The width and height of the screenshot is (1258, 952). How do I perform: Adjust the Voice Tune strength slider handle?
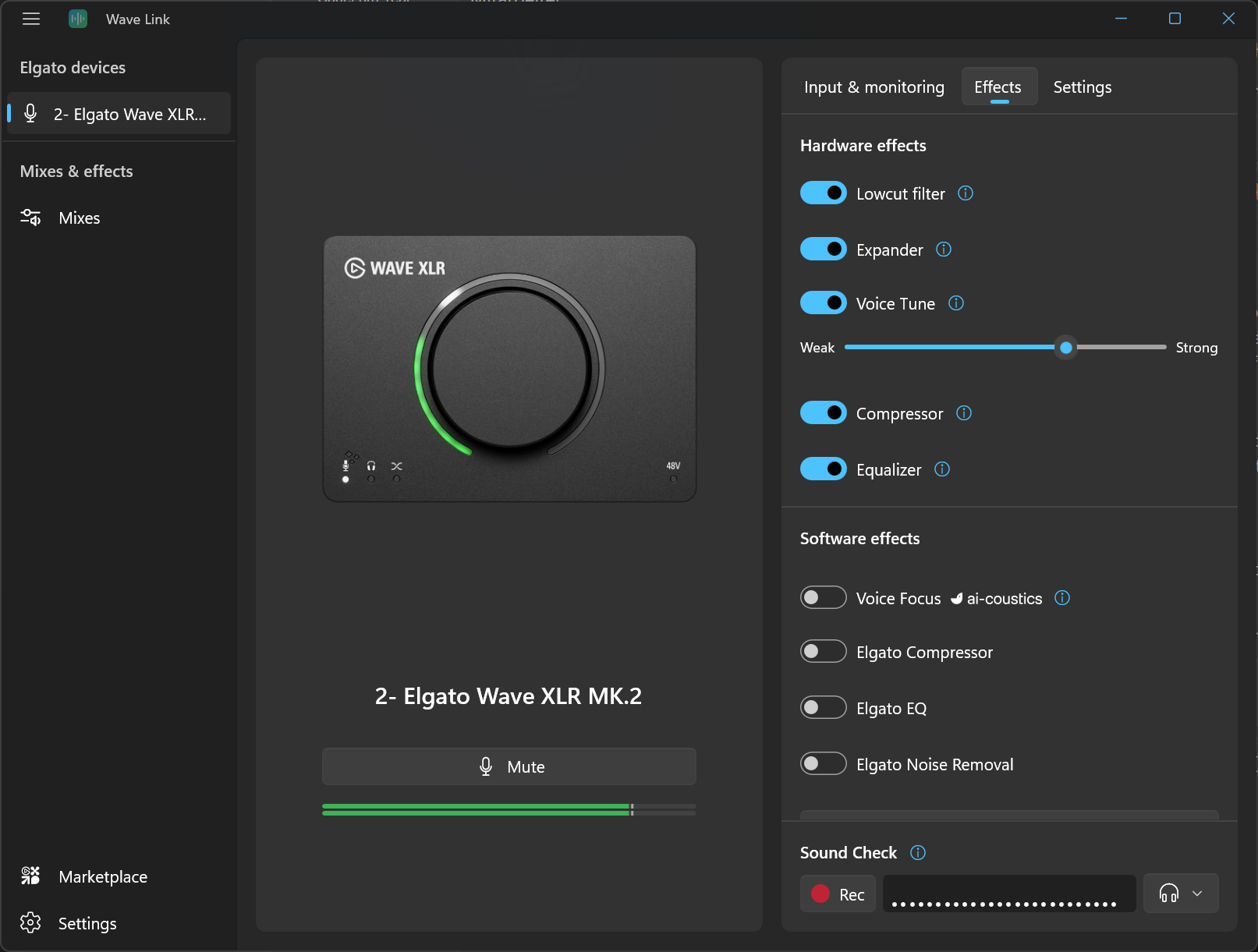(x=1066, y=348)
